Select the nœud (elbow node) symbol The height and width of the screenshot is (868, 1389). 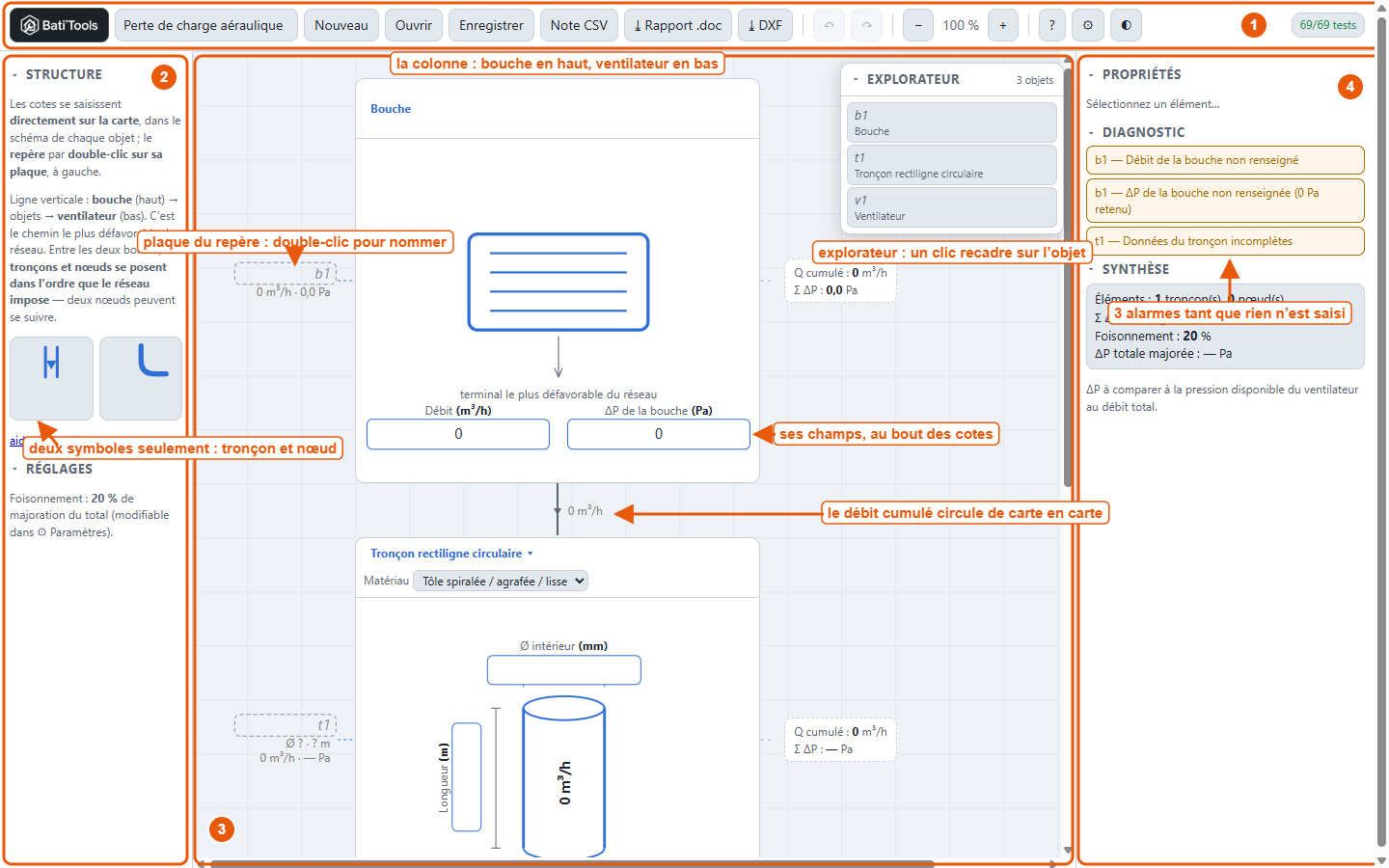pos(141,378)
